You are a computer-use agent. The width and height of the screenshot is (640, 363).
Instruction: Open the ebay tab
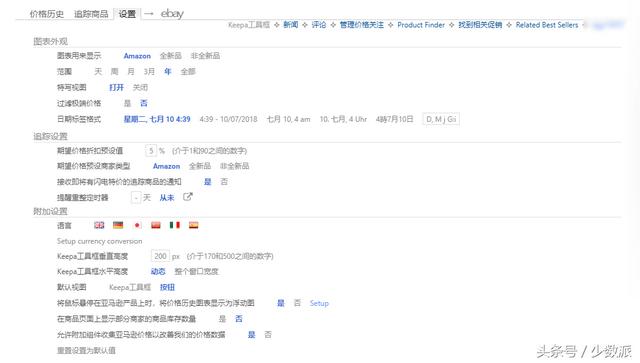point(172,13)
